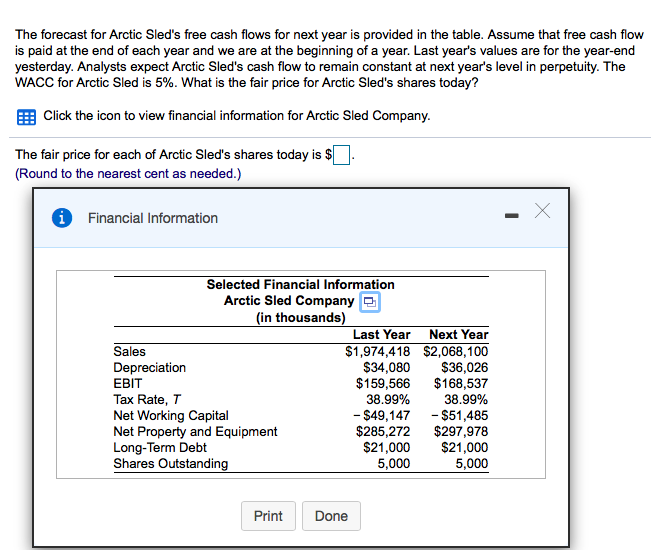The image size is (670, 553).
Task: Select next year sales value $2,068,100
Action: coord(455,351)
